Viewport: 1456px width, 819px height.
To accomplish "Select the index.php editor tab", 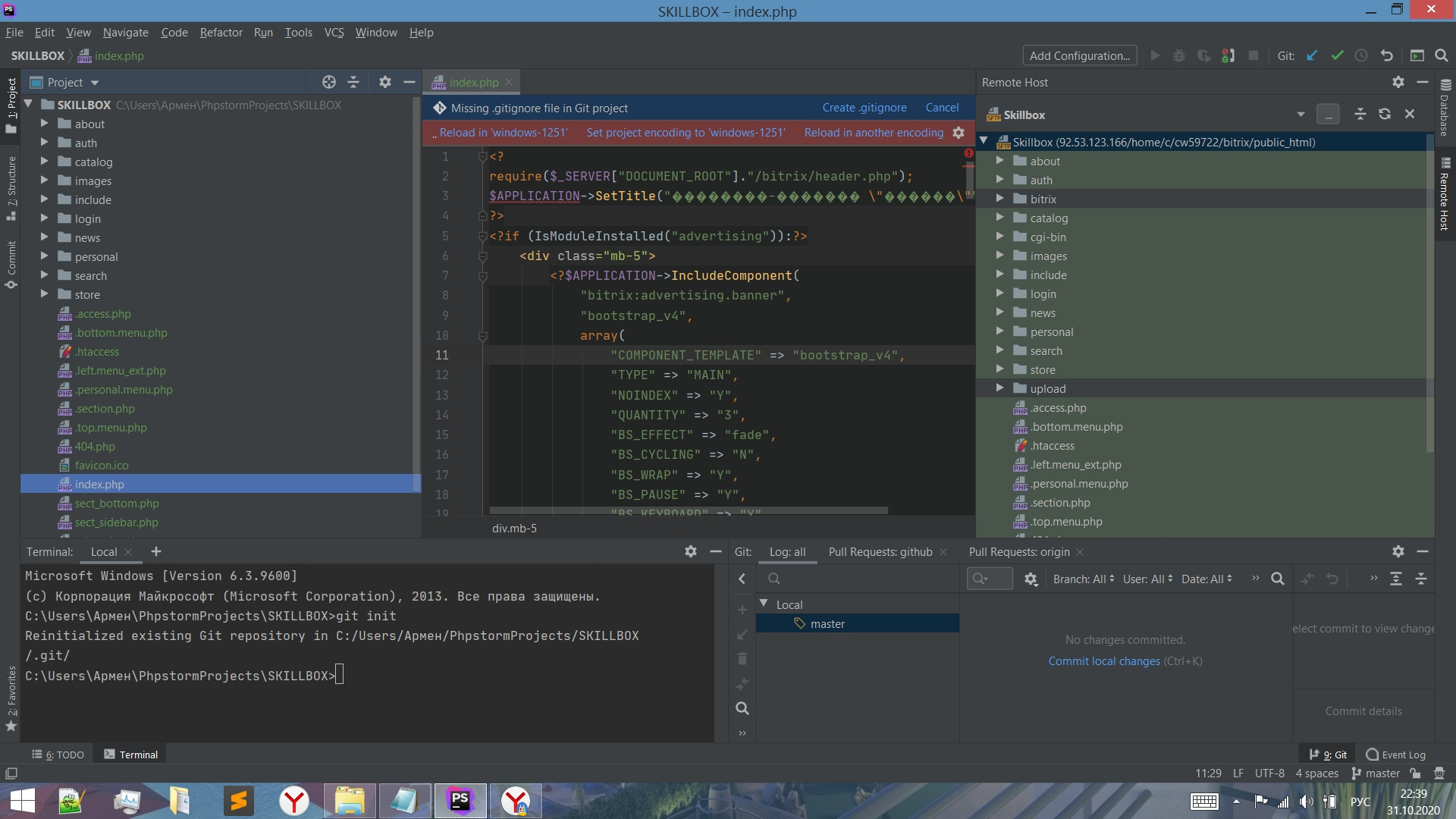I will (473, 82).
